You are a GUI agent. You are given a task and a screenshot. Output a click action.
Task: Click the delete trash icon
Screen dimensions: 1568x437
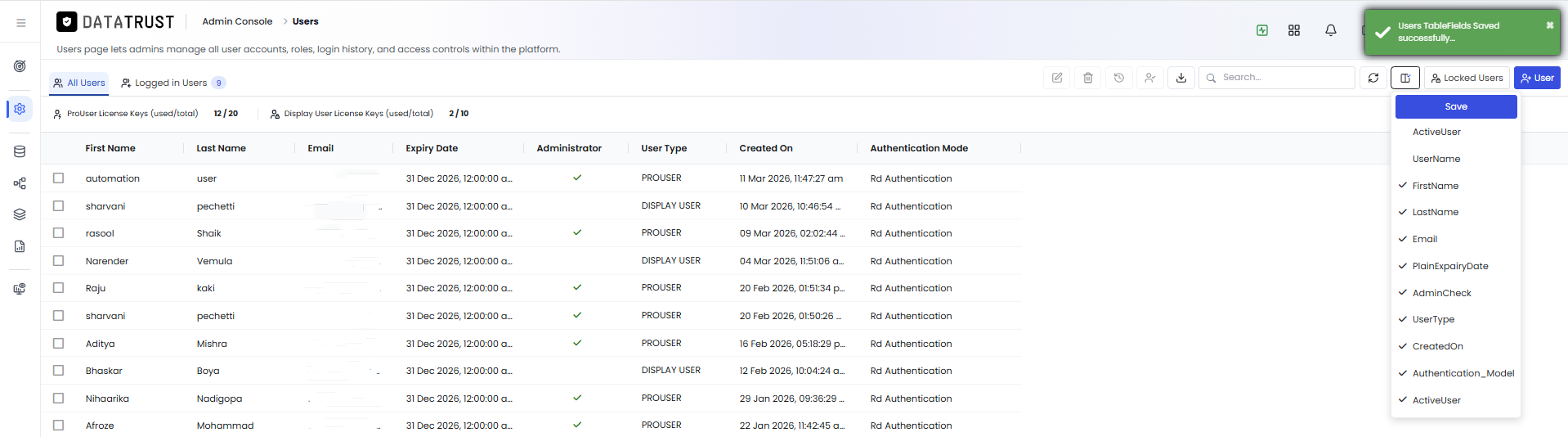1088,78
